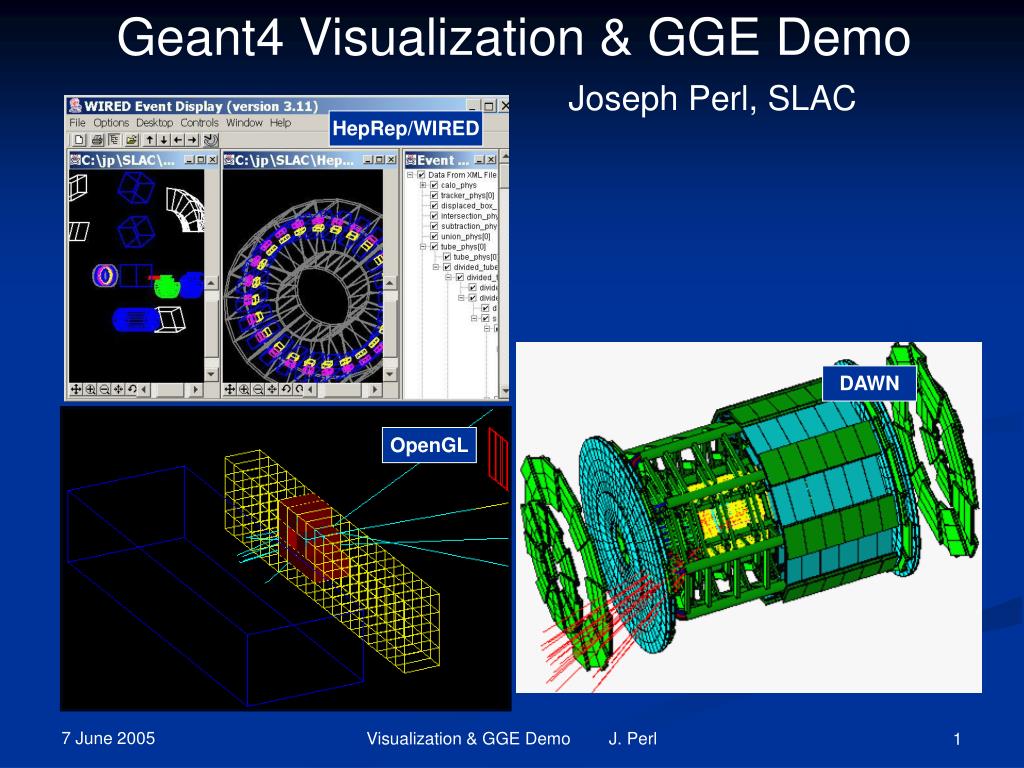Image resolution: width=1024 pixels, height=768 pixels.
Task: Click the DAWN detector rendering image
Action: [749, 517]
